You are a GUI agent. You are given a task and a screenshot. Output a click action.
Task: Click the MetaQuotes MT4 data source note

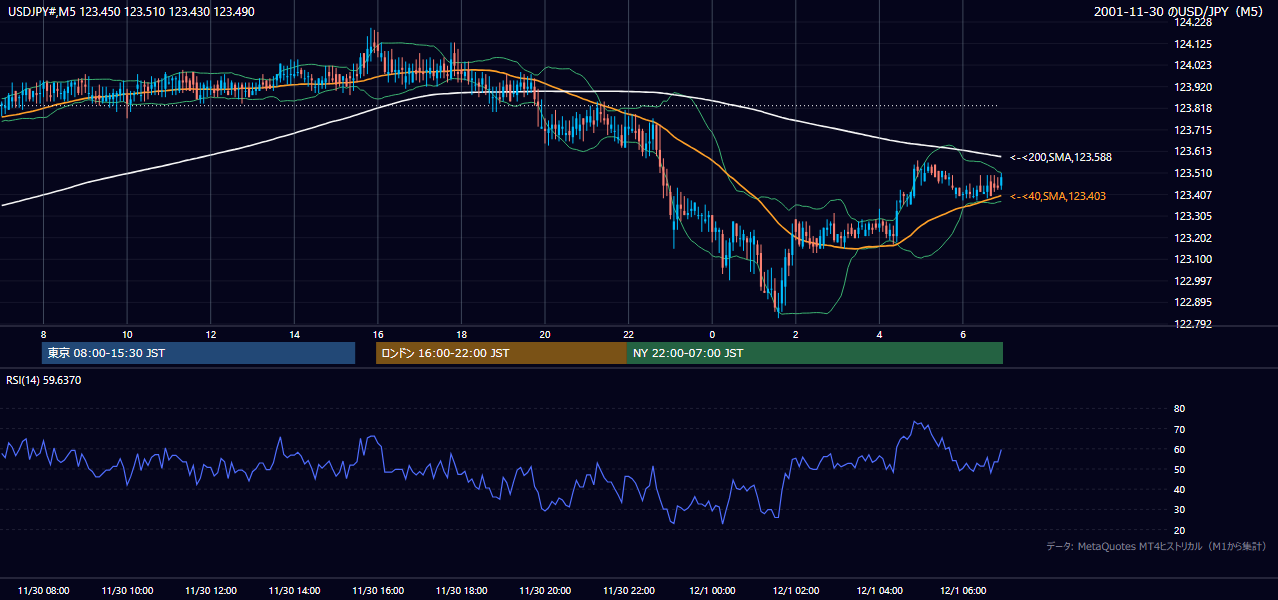1156,546
